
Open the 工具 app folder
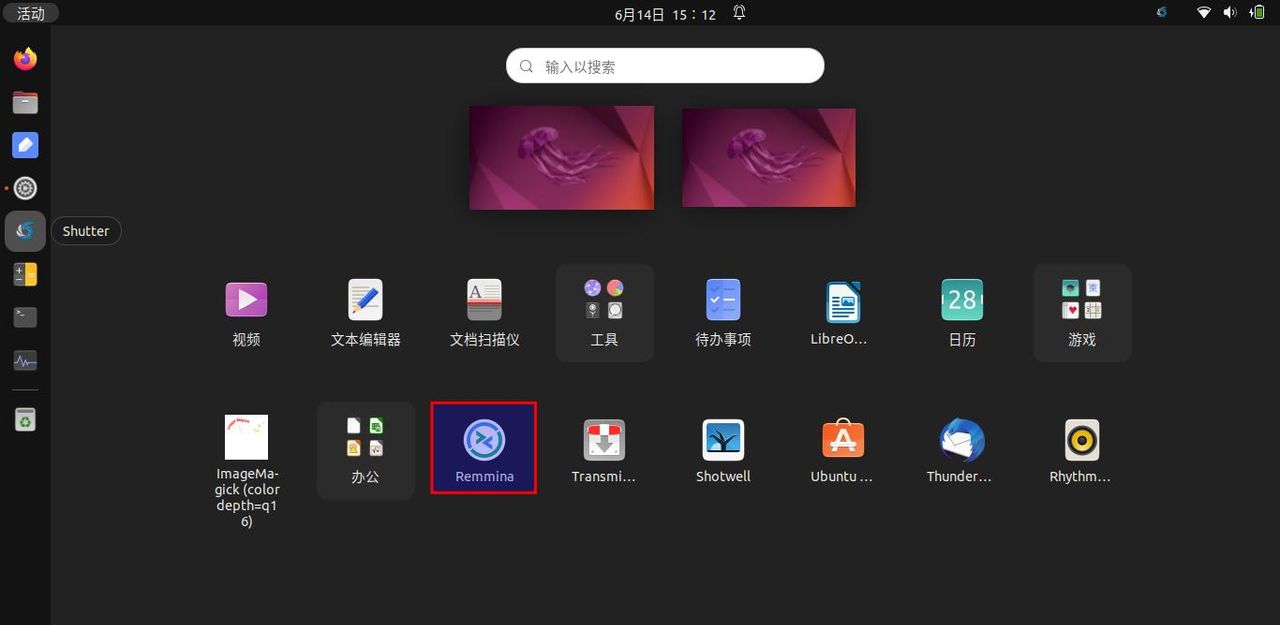603,300
